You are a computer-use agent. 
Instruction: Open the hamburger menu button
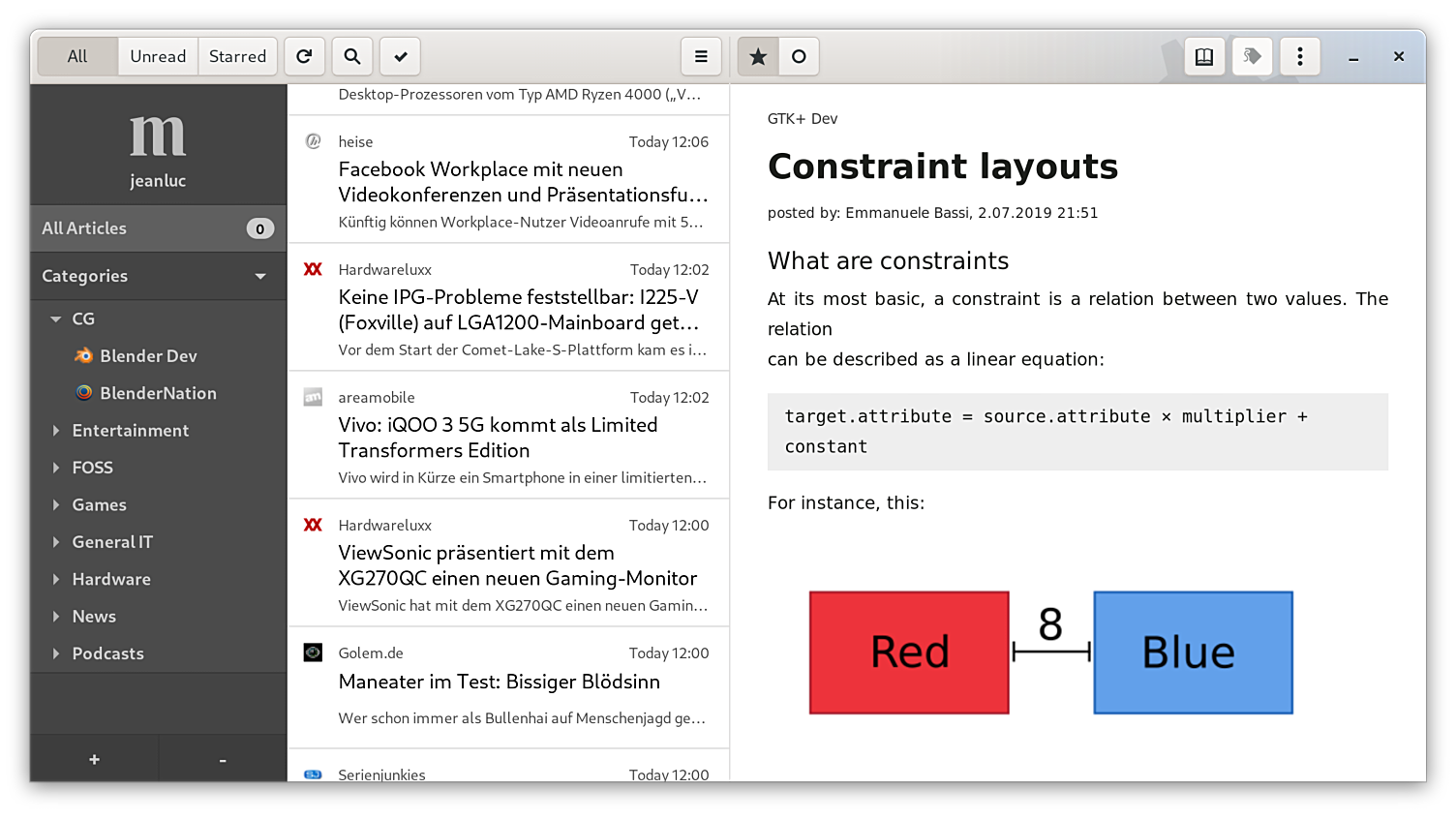[x=701, y=56]
